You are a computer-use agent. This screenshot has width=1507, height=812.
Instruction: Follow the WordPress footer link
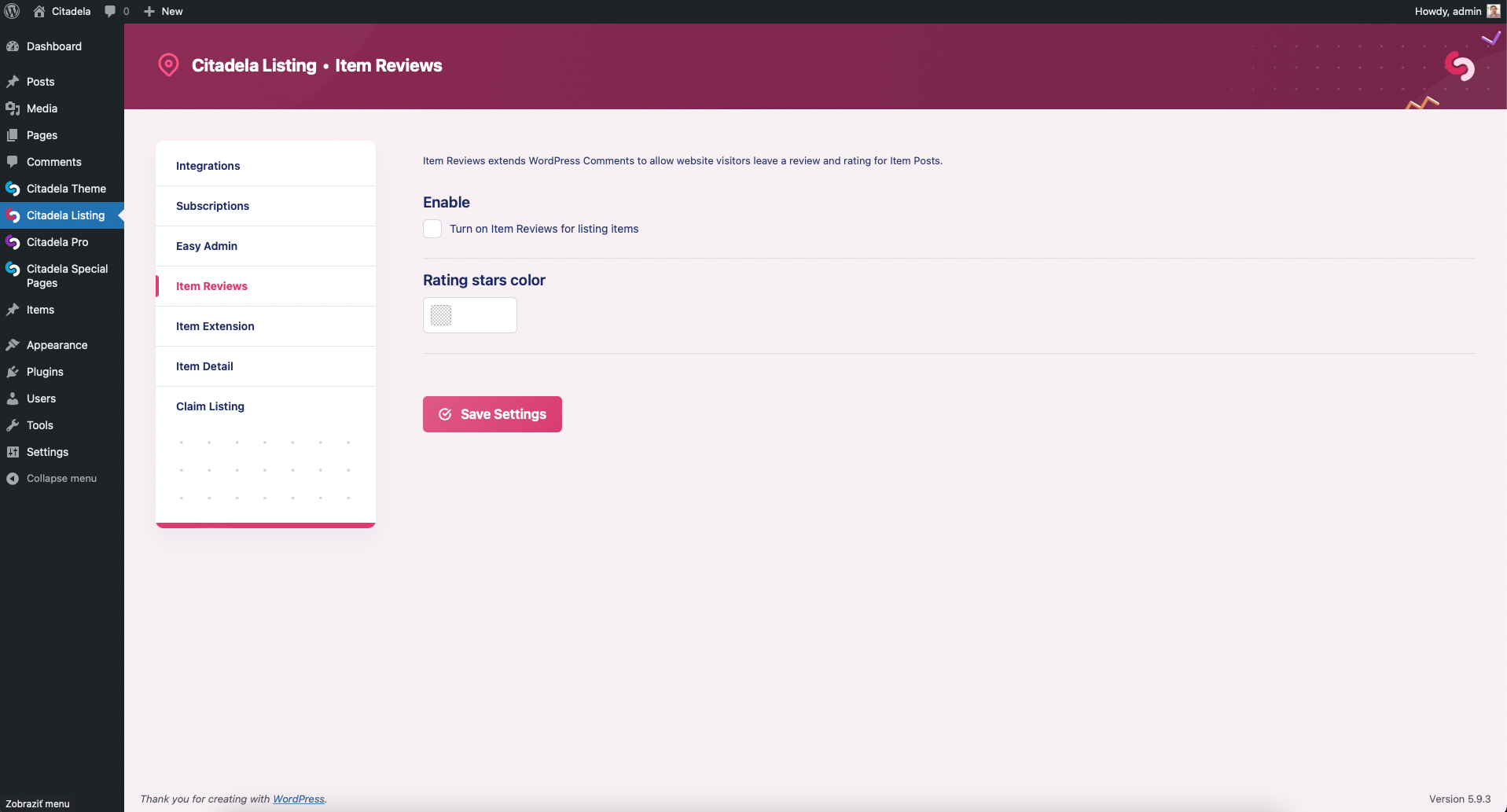point(299,799)
